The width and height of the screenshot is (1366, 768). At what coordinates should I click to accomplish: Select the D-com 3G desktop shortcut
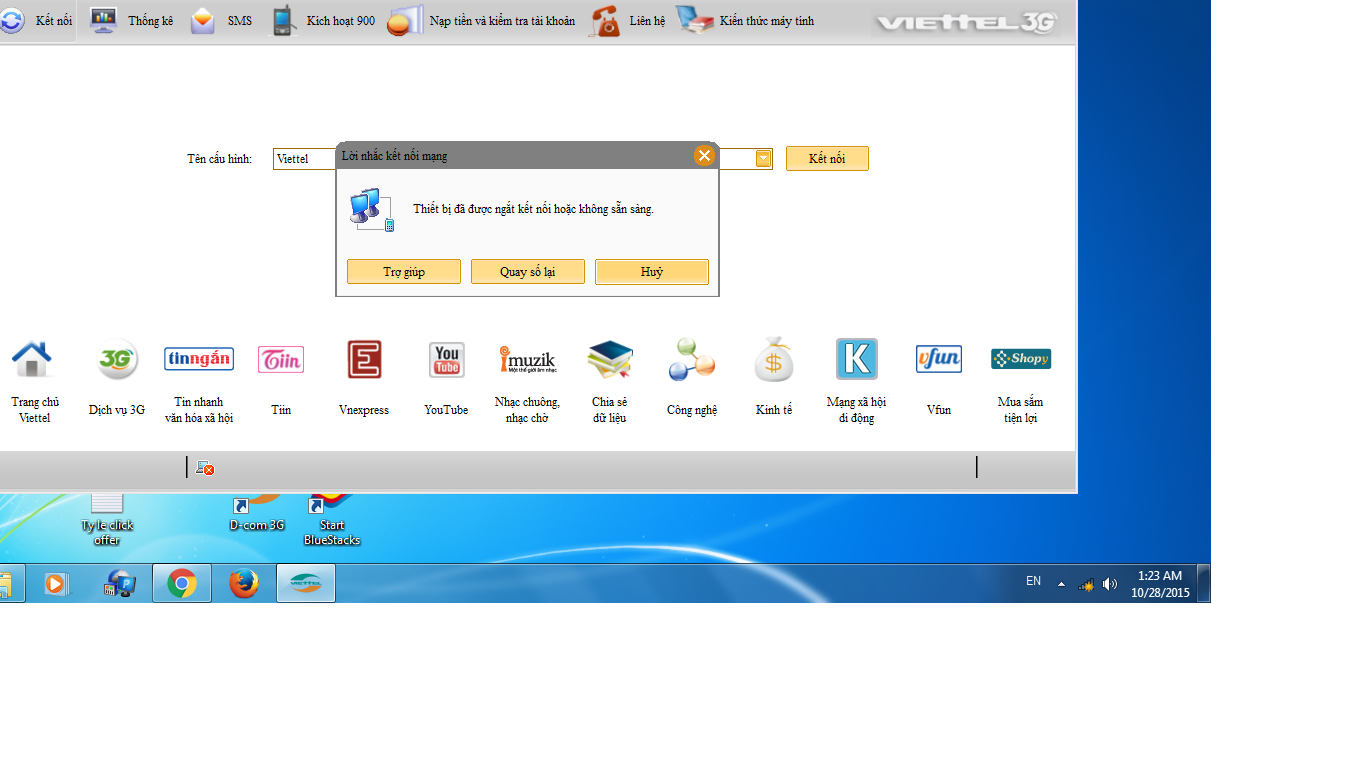(x=257, y=512)
